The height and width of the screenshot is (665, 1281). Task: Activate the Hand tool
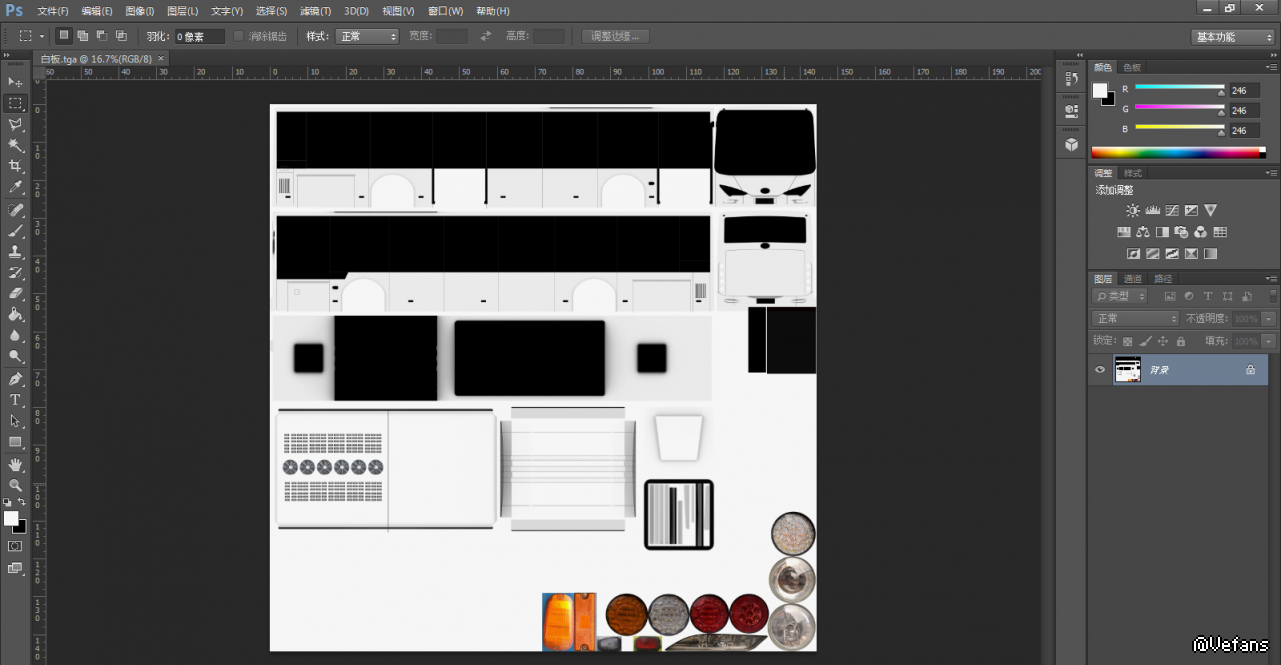point(15,465)
